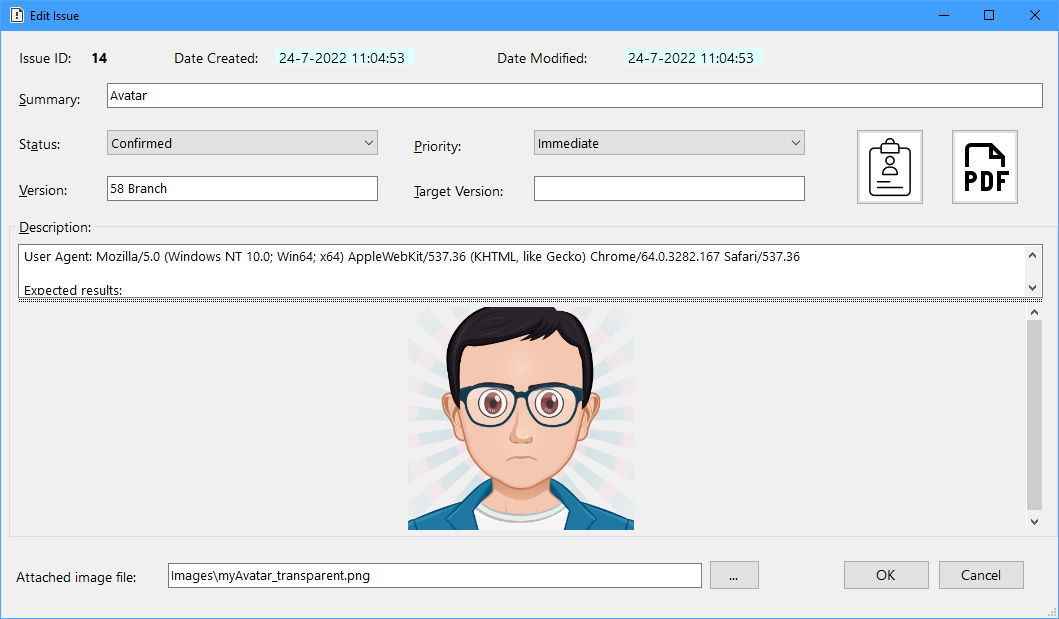Image resolution: width=1059 pixels, height=619 pixels.
Task: Click the Description label
Action: click(55, 227)
